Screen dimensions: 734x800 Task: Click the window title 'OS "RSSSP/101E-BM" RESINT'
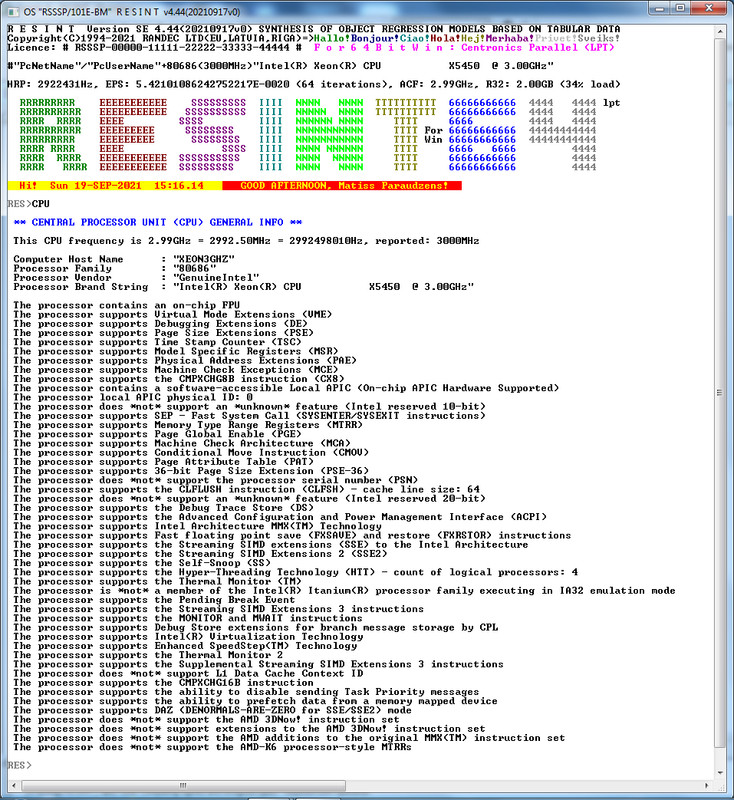(132, 11)
